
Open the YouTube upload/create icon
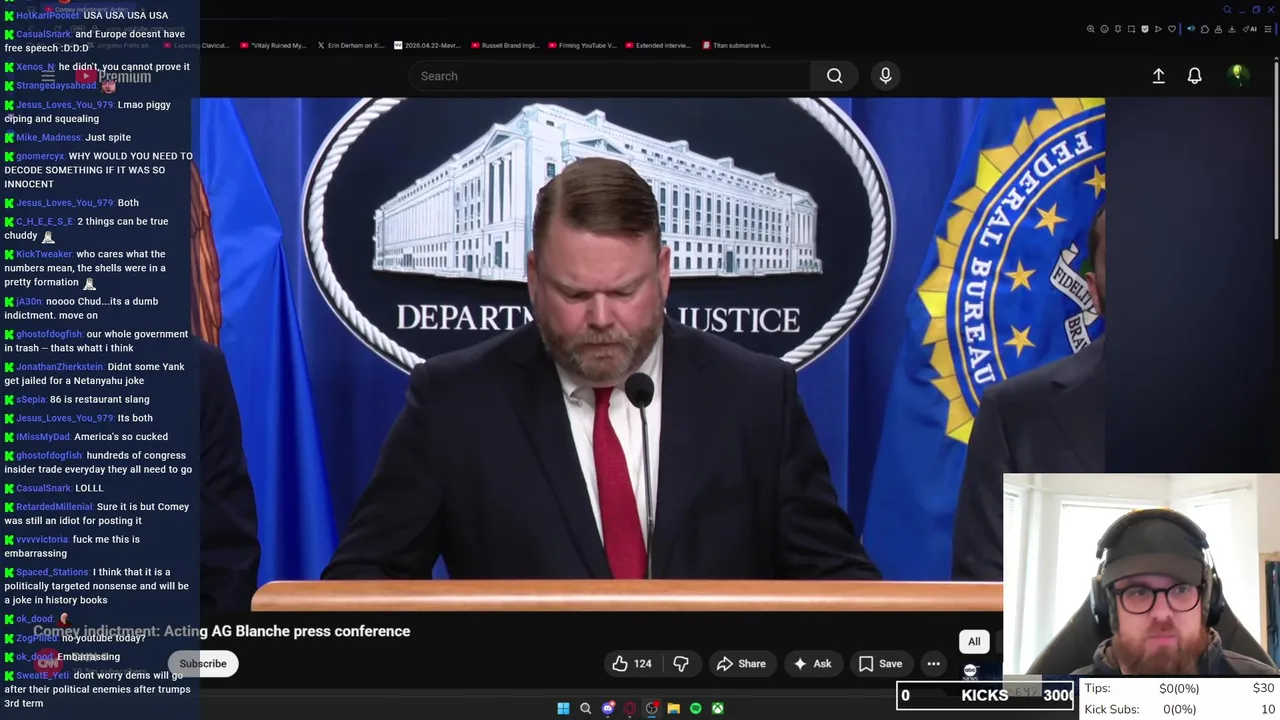(x=1158, y=76)
